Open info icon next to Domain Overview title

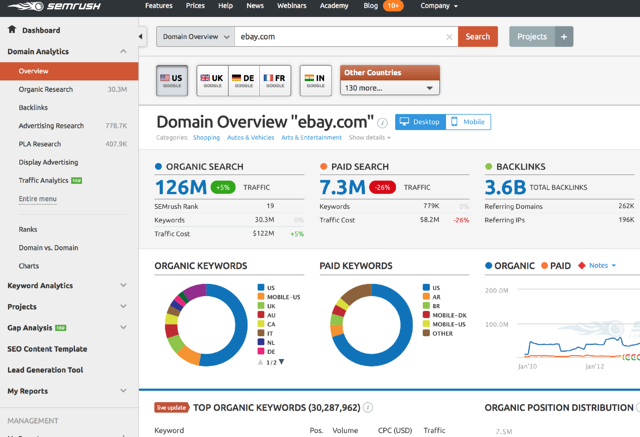click(x=382, y=122)
